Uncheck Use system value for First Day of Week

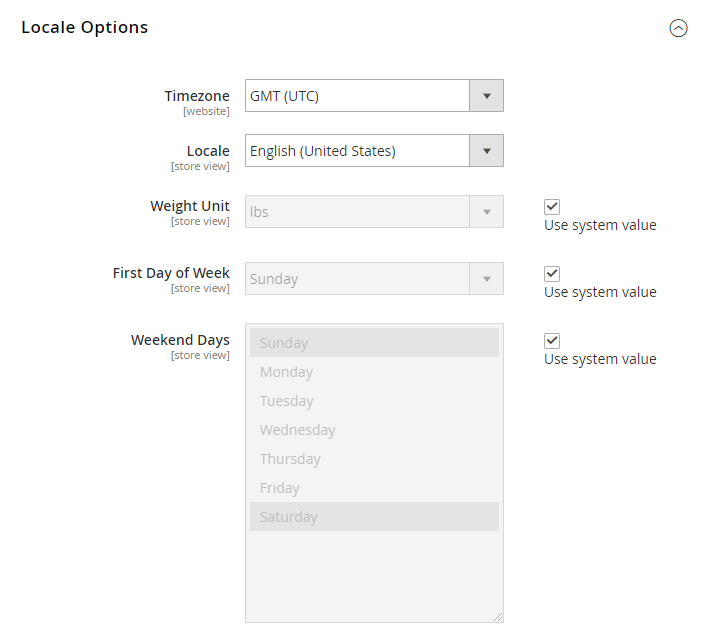point(552,274)
